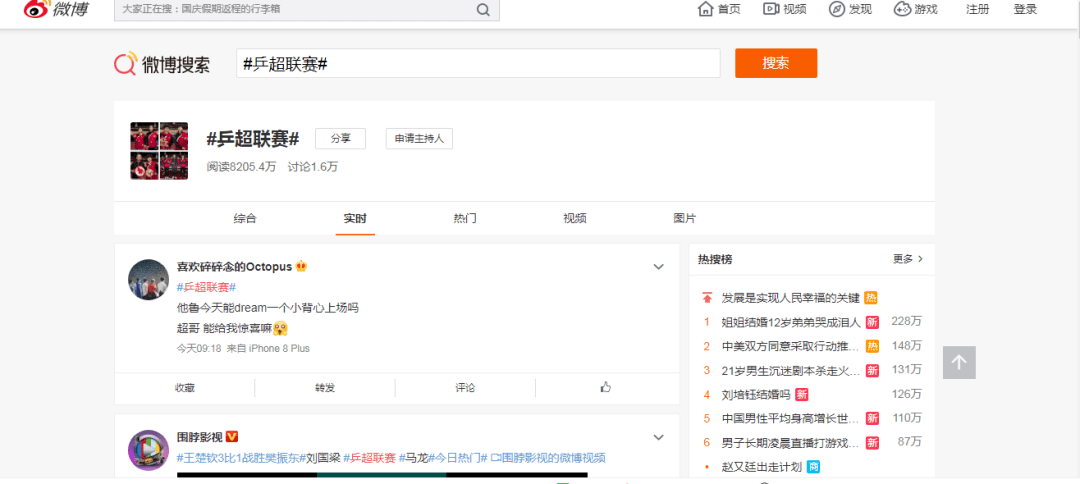Open the 发现 discover compass icon
Screen dimensions: 1080x484
click(837, 9)
